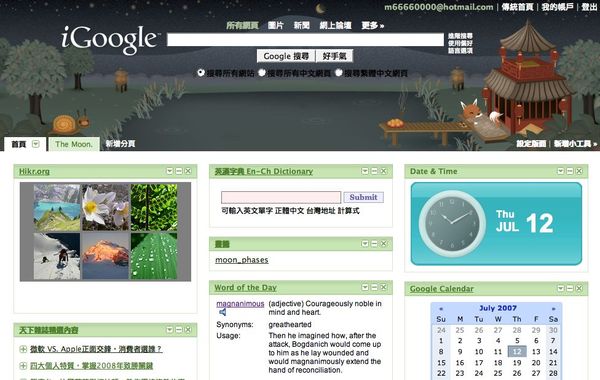Select the 圖片 search category
The width and height of the screenshot is (600, 380).
pos(276,26)
